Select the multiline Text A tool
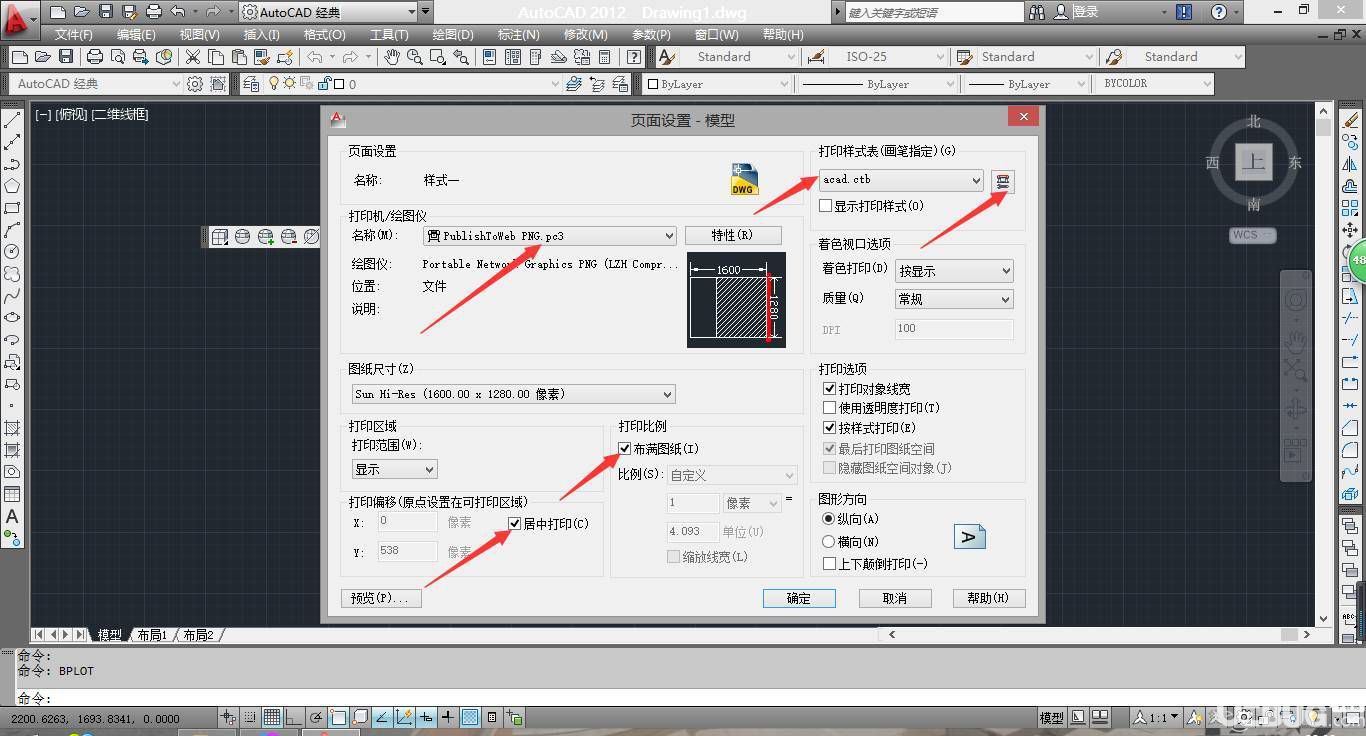 (12, 516)
